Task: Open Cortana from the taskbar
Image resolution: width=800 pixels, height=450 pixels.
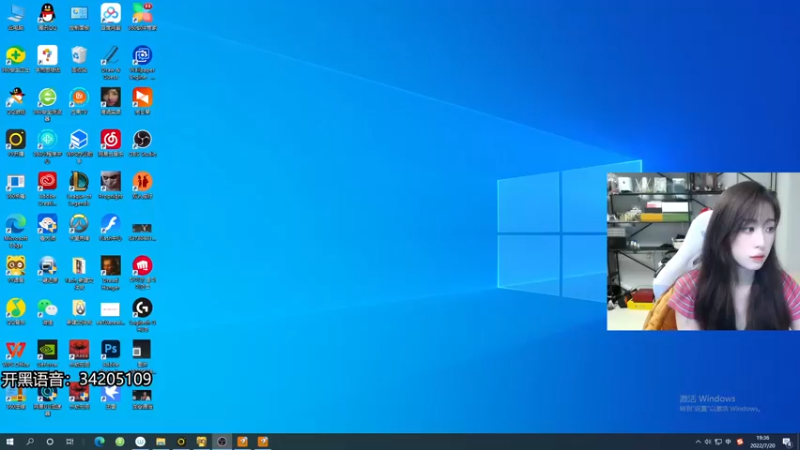Action: tap(50, 442)
